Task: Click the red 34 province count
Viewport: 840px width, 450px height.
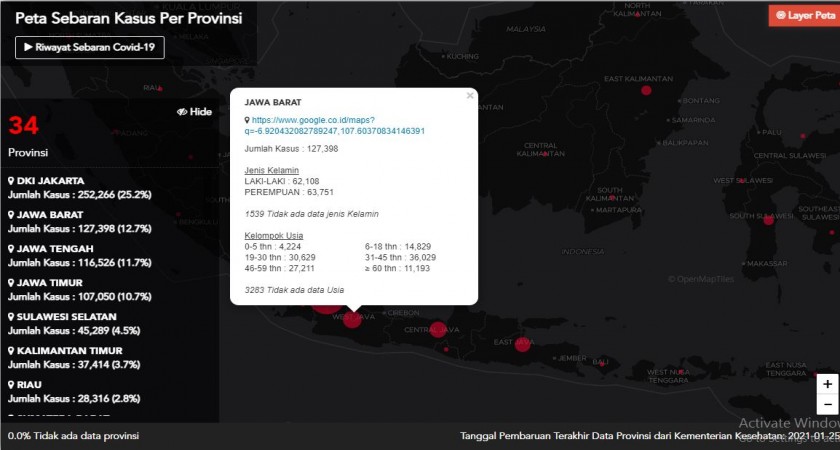Action: coord(24,125)
